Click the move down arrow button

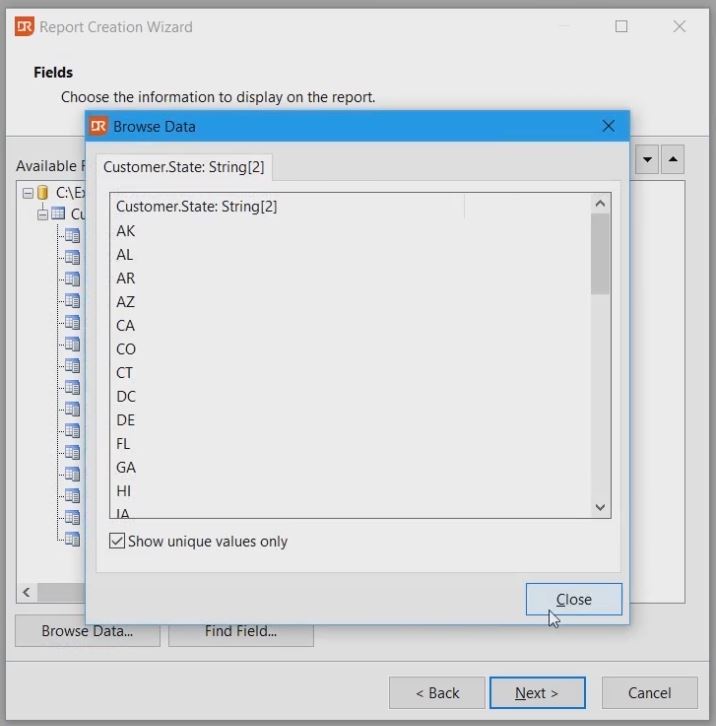[647, 160]
